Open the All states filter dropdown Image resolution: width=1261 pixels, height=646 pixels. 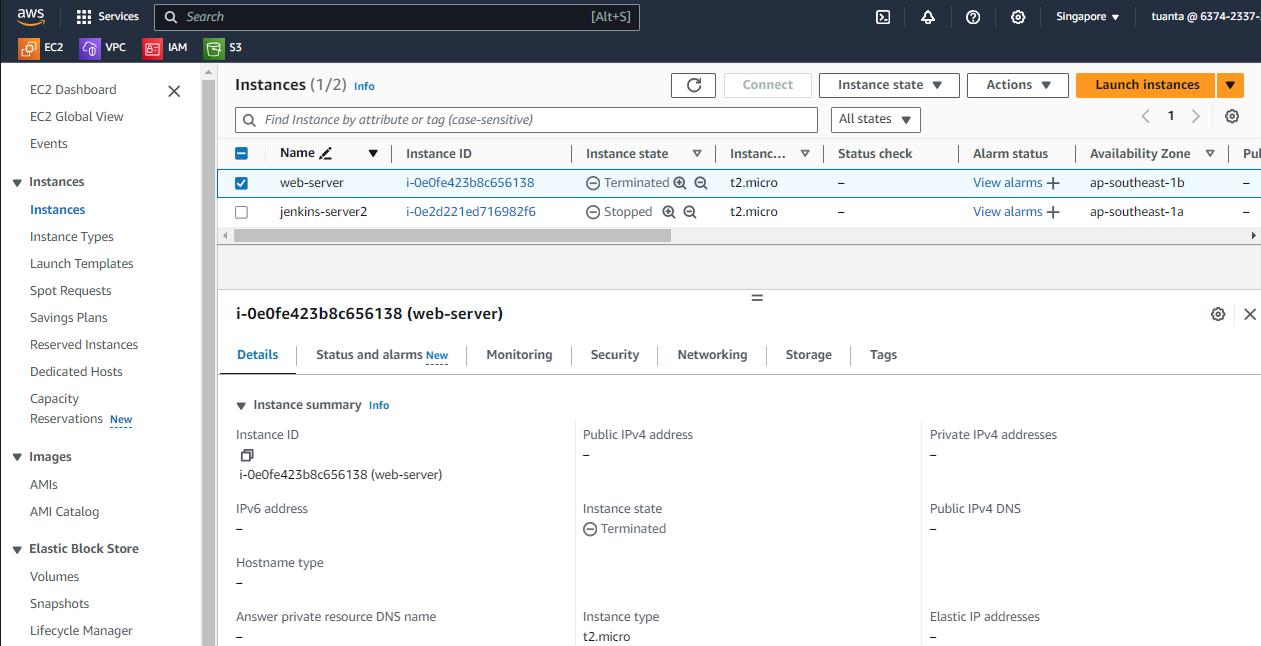coord(876,119)
